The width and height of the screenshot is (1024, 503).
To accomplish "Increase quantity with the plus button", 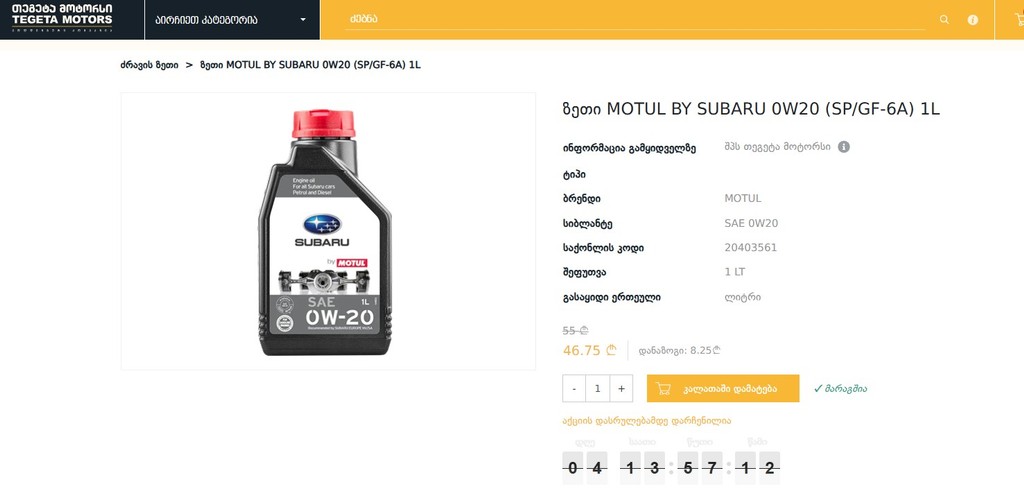I will (x=622, y=389).
